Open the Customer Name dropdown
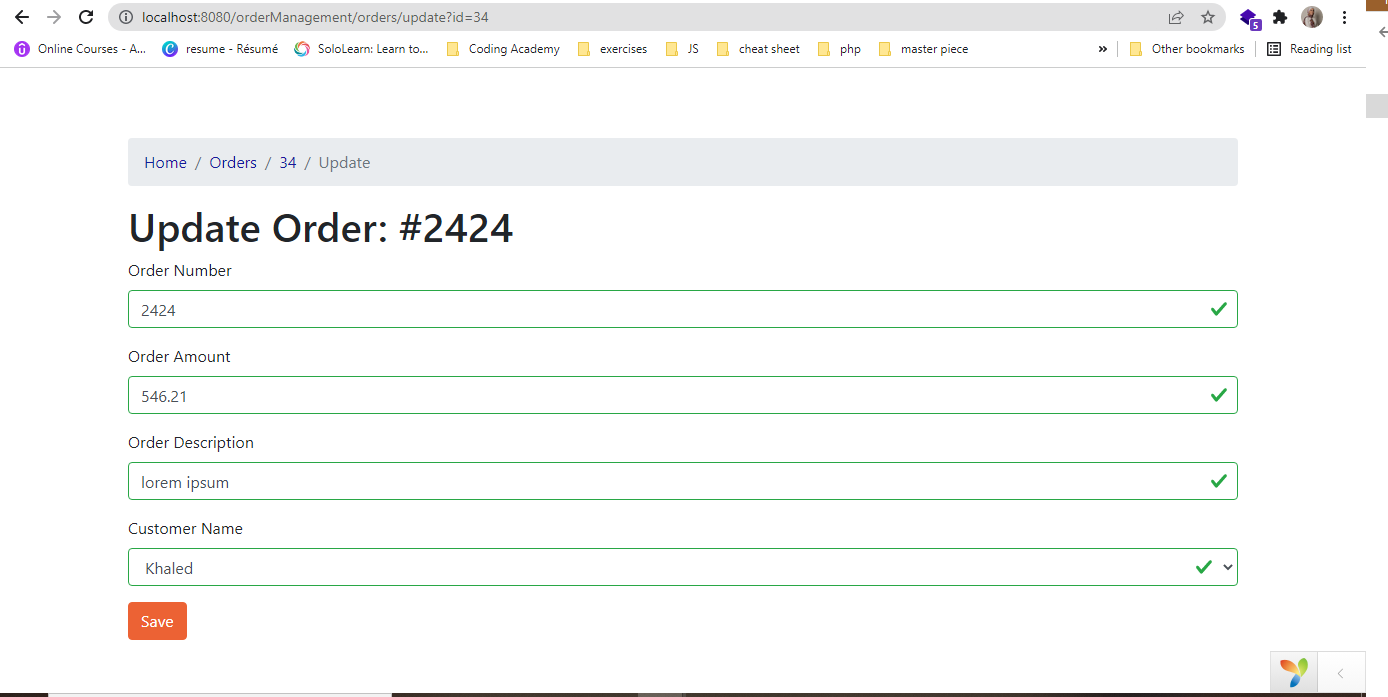Screen dimensions: 1388x697 pos(1227,567)
